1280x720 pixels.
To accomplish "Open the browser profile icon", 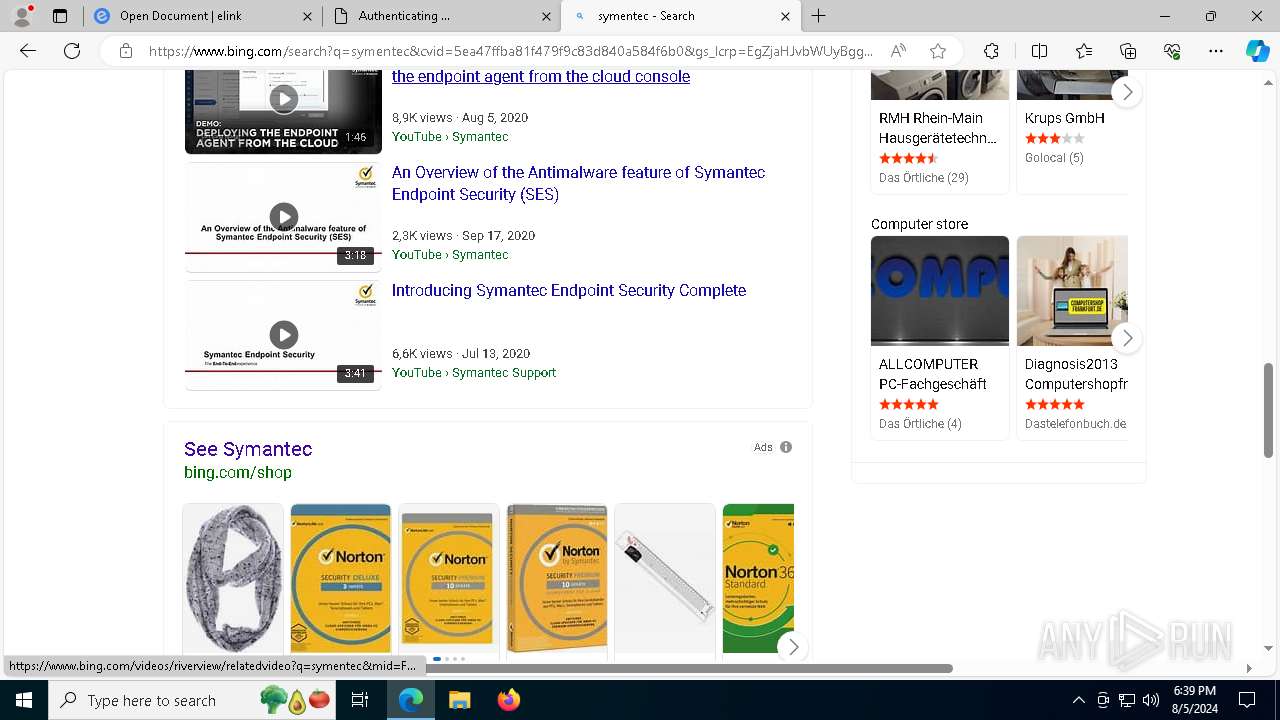I will pyautogui.click(x=22, y=16).
